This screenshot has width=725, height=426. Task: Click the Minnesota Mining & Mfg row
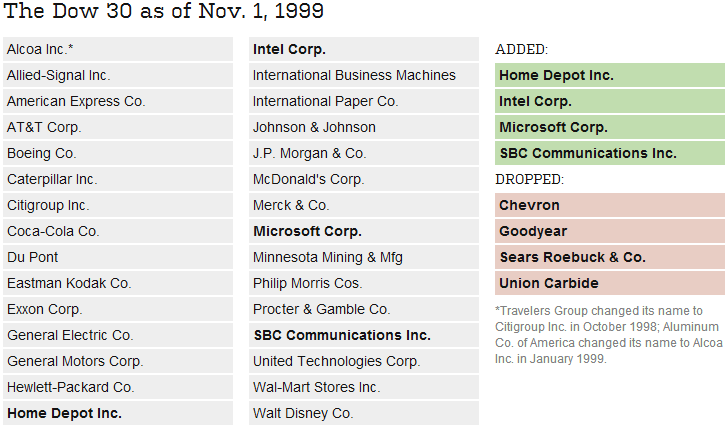(x=364, y=257)
